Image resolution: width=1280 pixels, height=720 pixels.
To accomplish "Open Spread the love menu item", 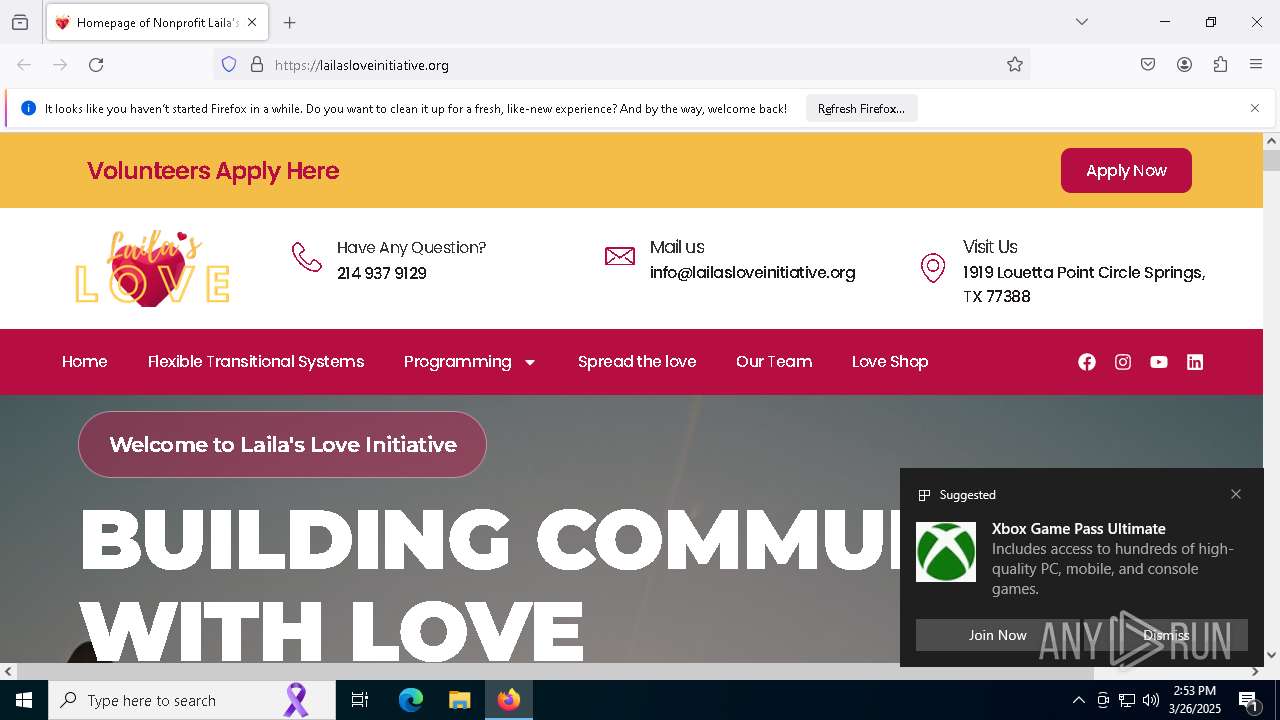I will click(637, 362).
